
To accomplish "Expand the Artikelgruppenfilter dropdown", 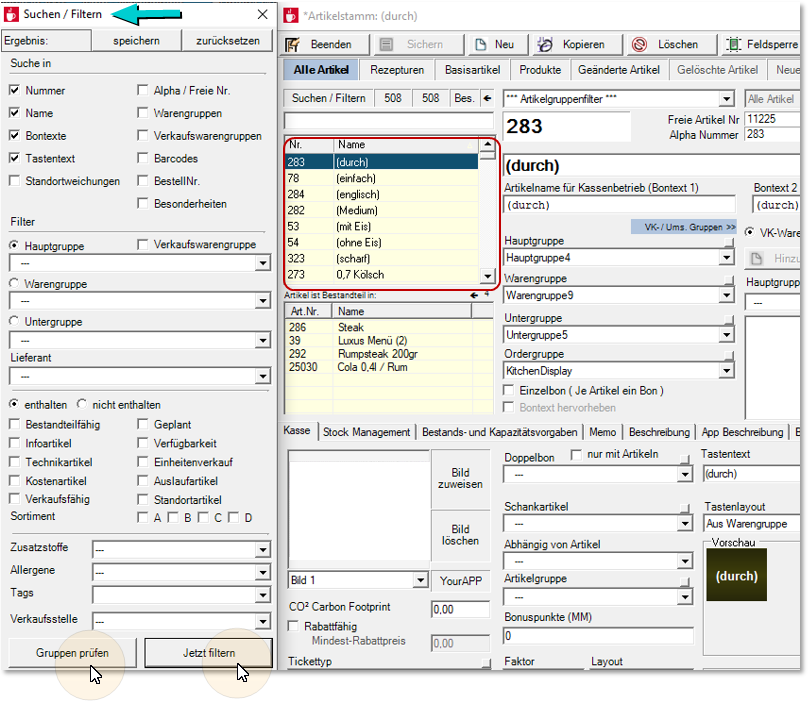I will (727, 99).
